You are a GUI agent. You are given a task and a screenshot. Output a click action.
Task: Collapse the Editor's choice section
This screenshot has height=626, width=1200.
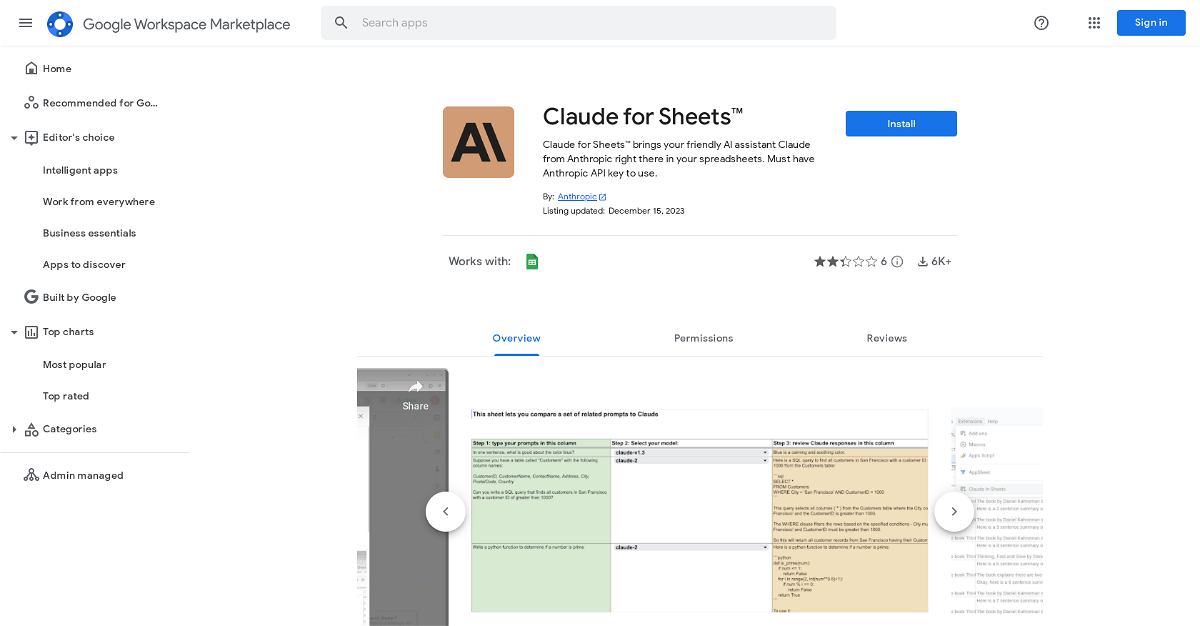pos(14,138)
